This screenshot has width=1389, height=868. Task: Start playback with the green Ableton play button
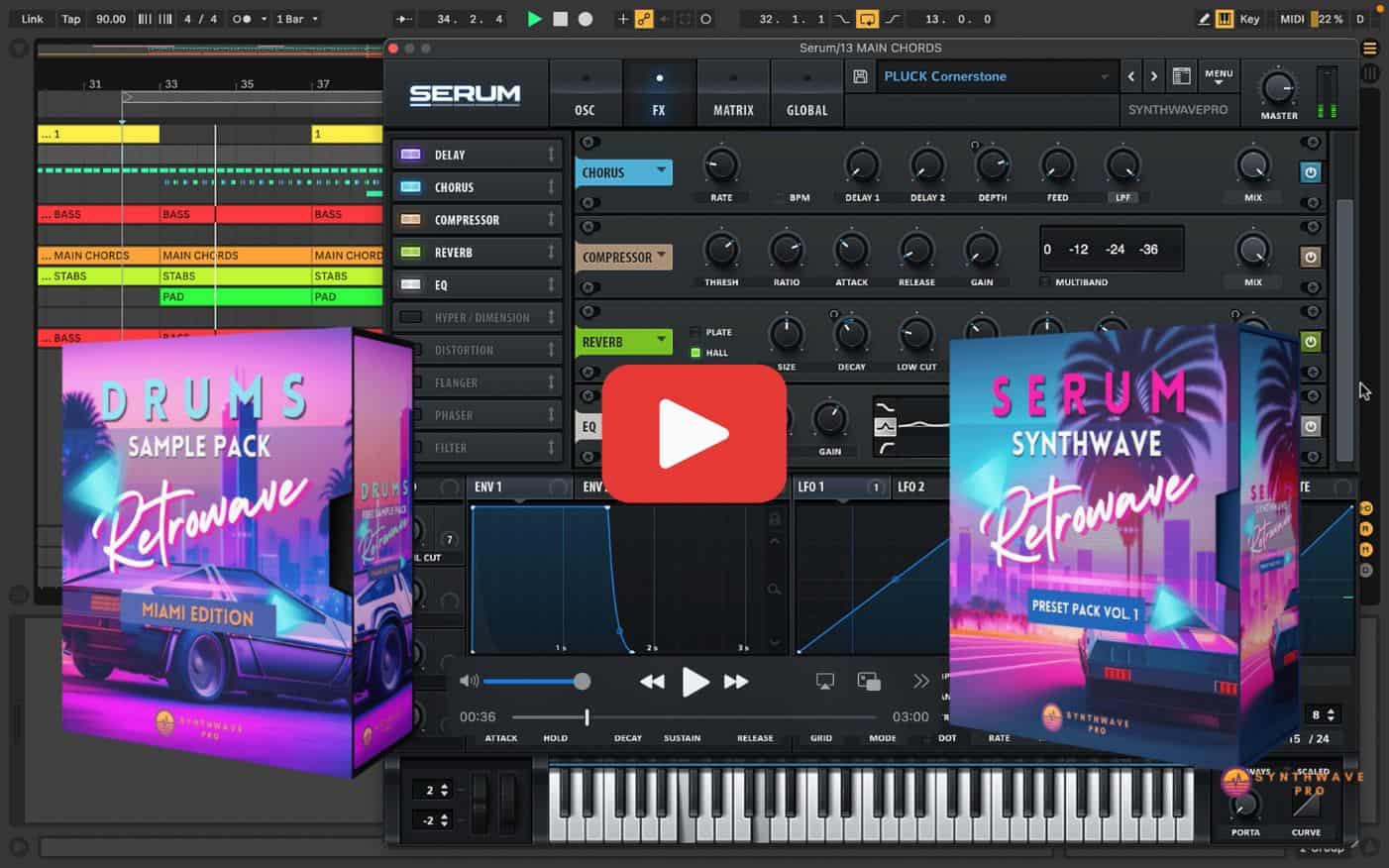[534, 19]
